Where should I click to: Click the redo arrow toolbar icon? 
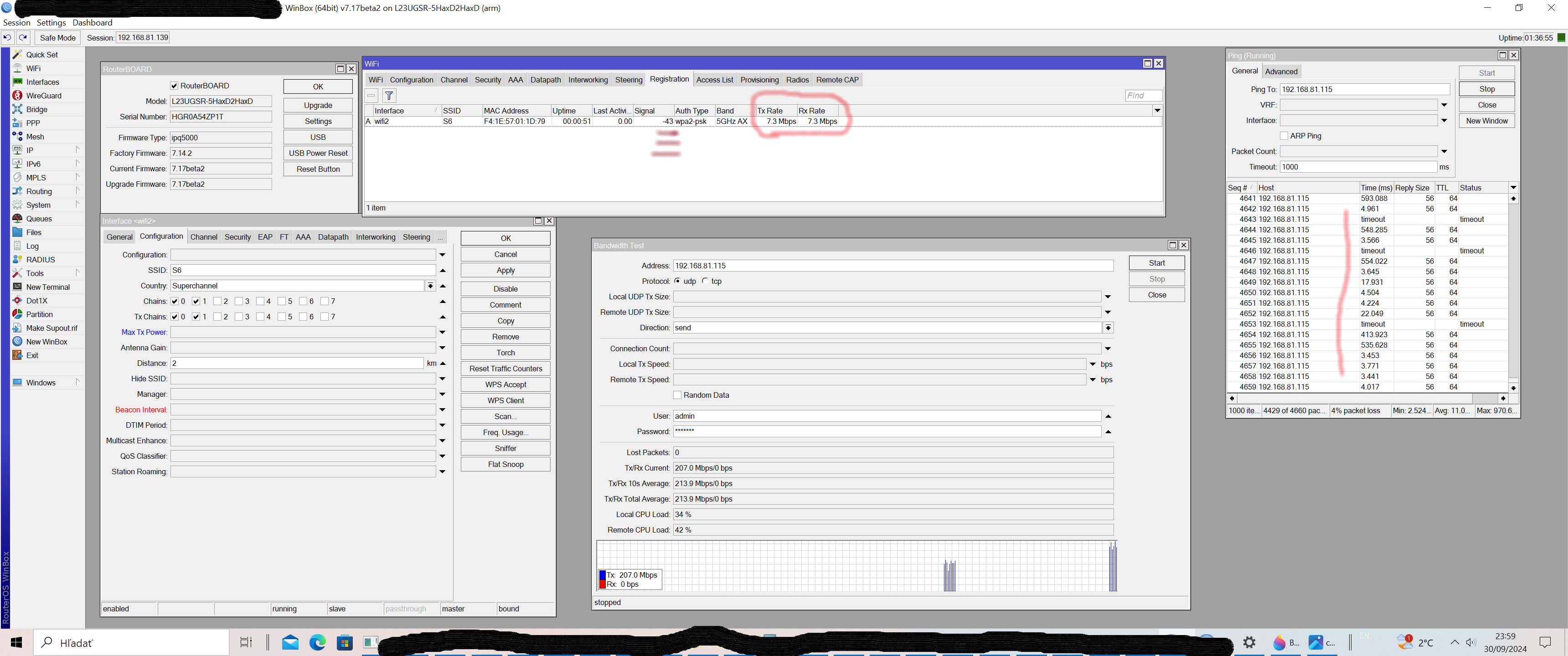(x=23, y=38)
